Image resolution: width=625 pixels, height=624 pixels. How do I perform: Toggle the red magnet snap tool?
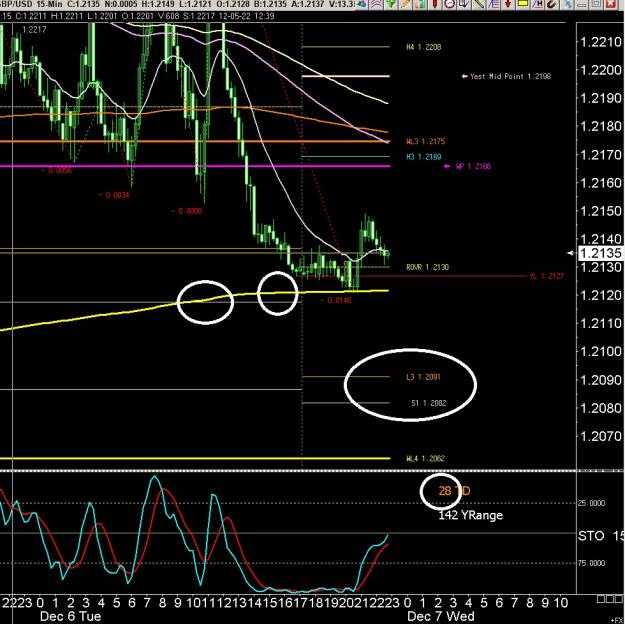click(552, 4)
